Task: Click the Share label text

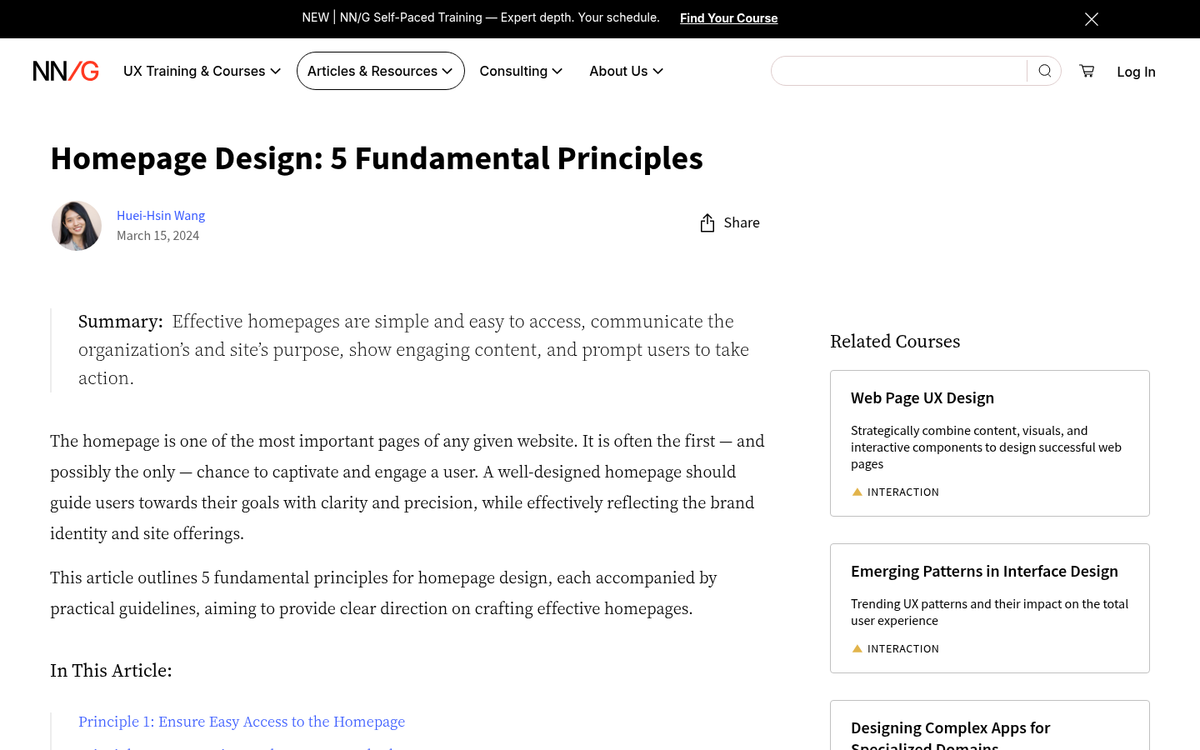Action: coord(741,223)
